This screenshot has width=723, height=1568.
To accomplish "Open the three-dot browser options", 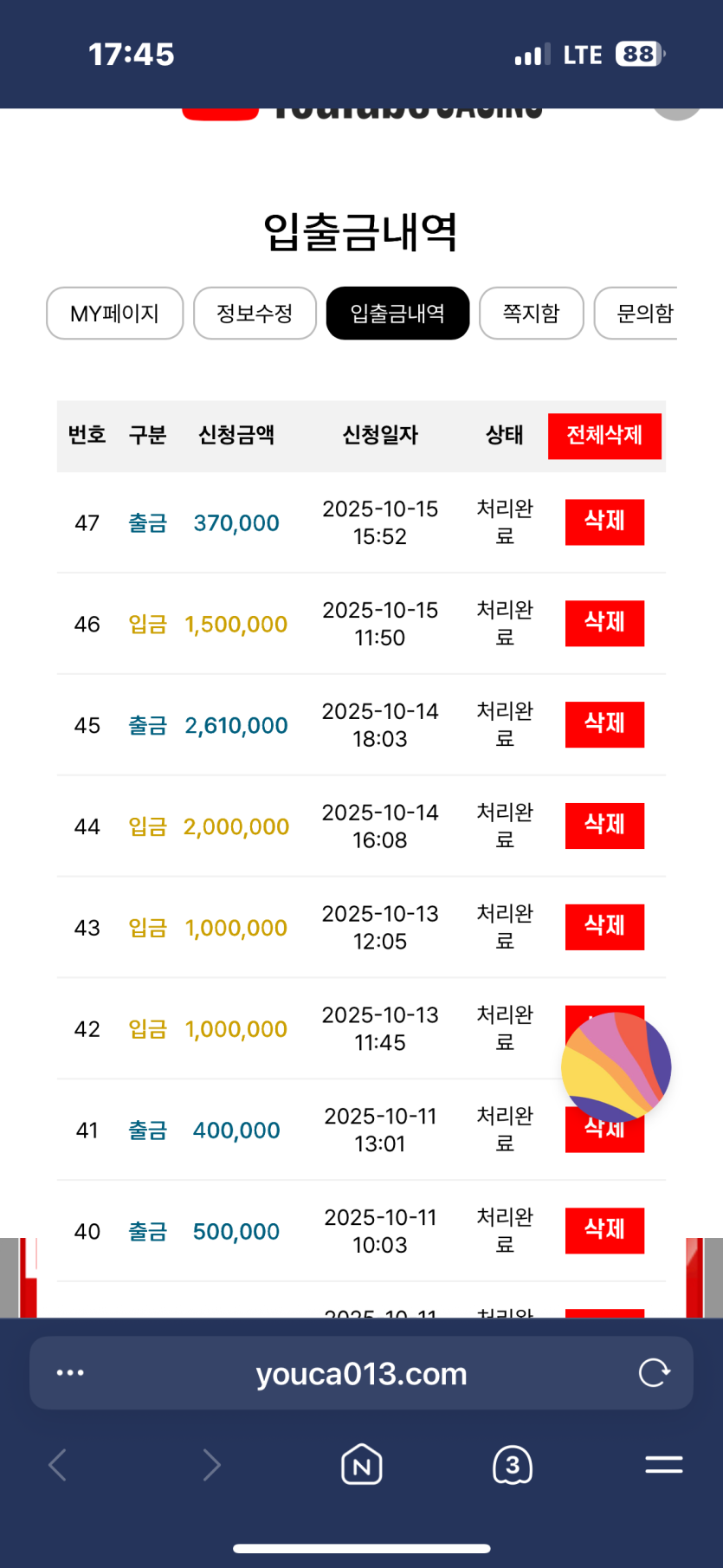I will 70,1372.
